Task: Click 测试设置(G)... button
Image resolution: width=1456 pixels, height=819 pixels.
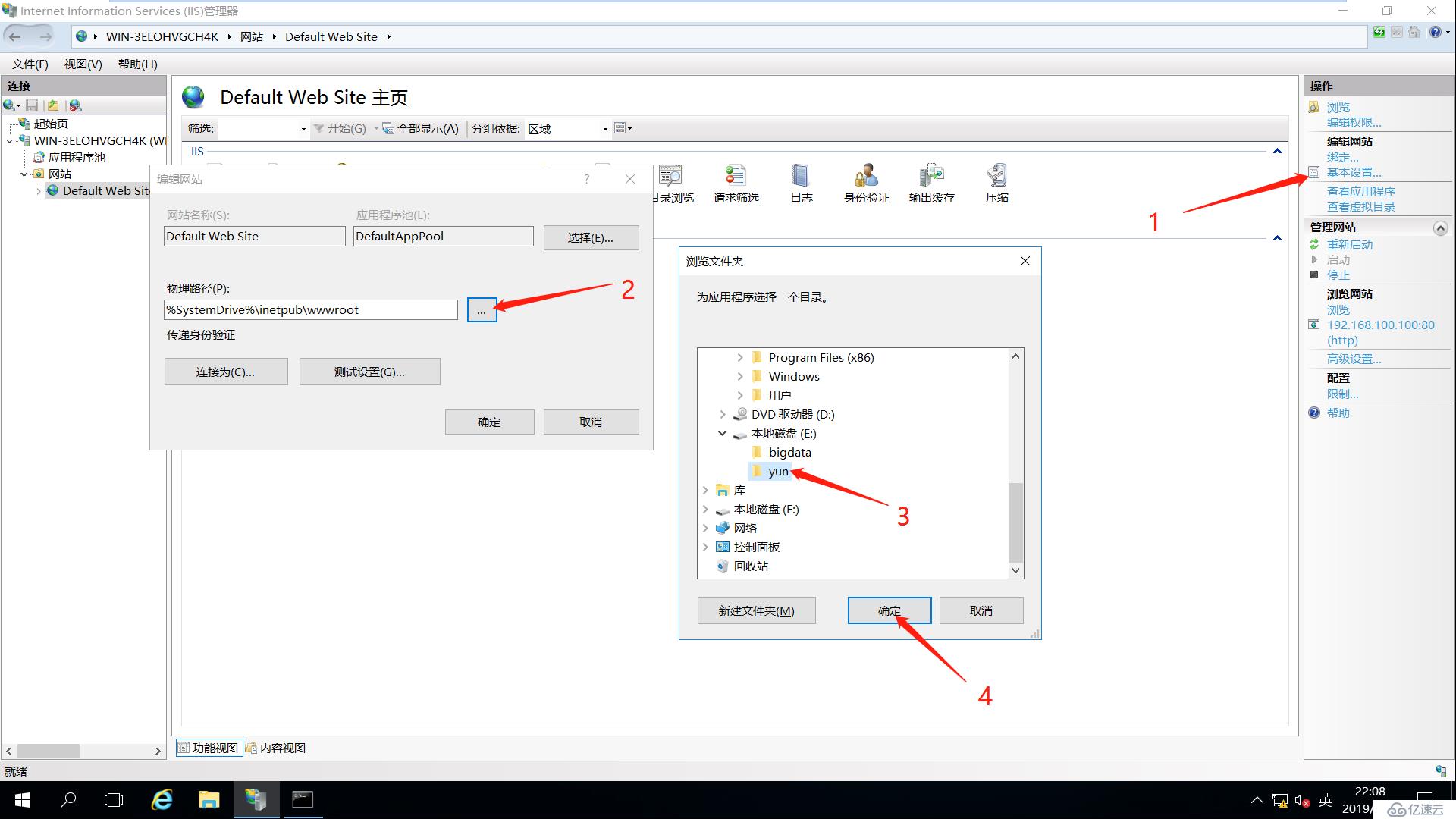Action: click(369, 372)
